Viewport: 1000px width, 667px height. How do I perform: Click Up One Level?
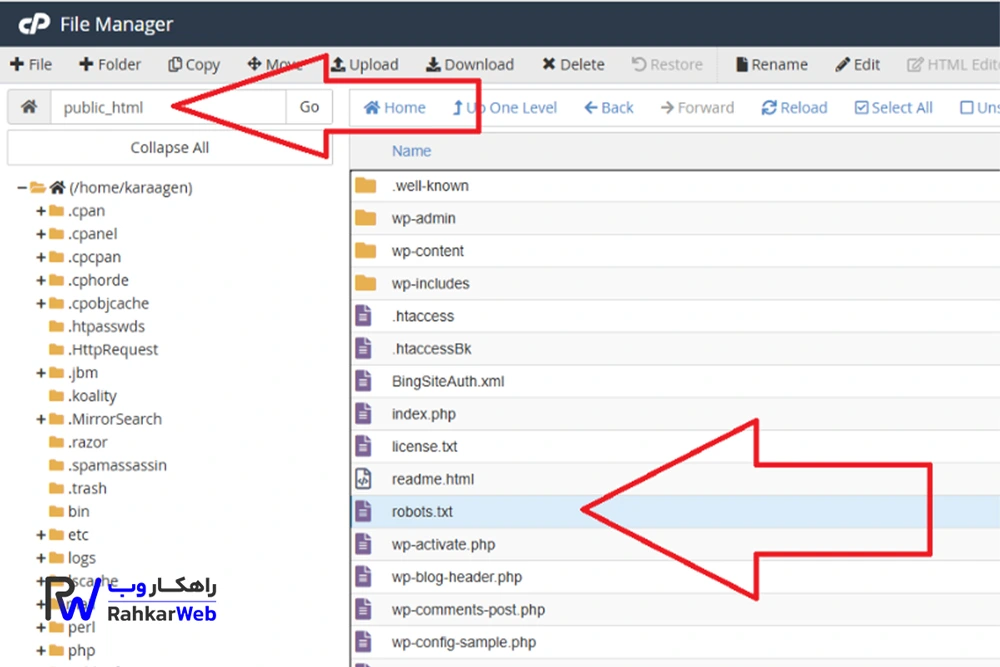pyautogui.click(x=504, y=108)
